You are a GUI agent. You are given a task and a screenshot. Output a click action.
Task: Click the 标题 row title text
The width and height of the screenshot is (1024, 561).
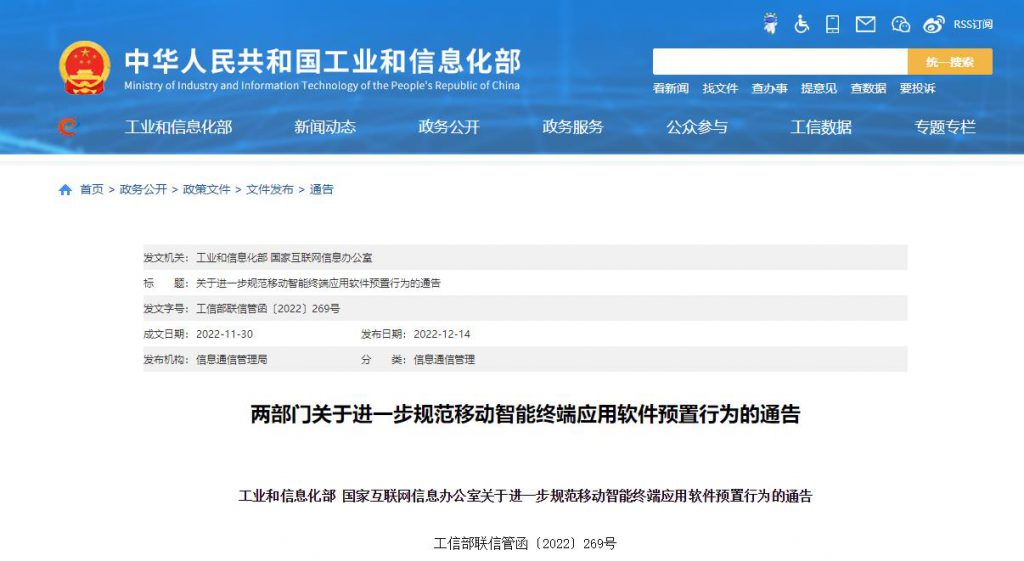pyautogui.click(x=318, y=283)
